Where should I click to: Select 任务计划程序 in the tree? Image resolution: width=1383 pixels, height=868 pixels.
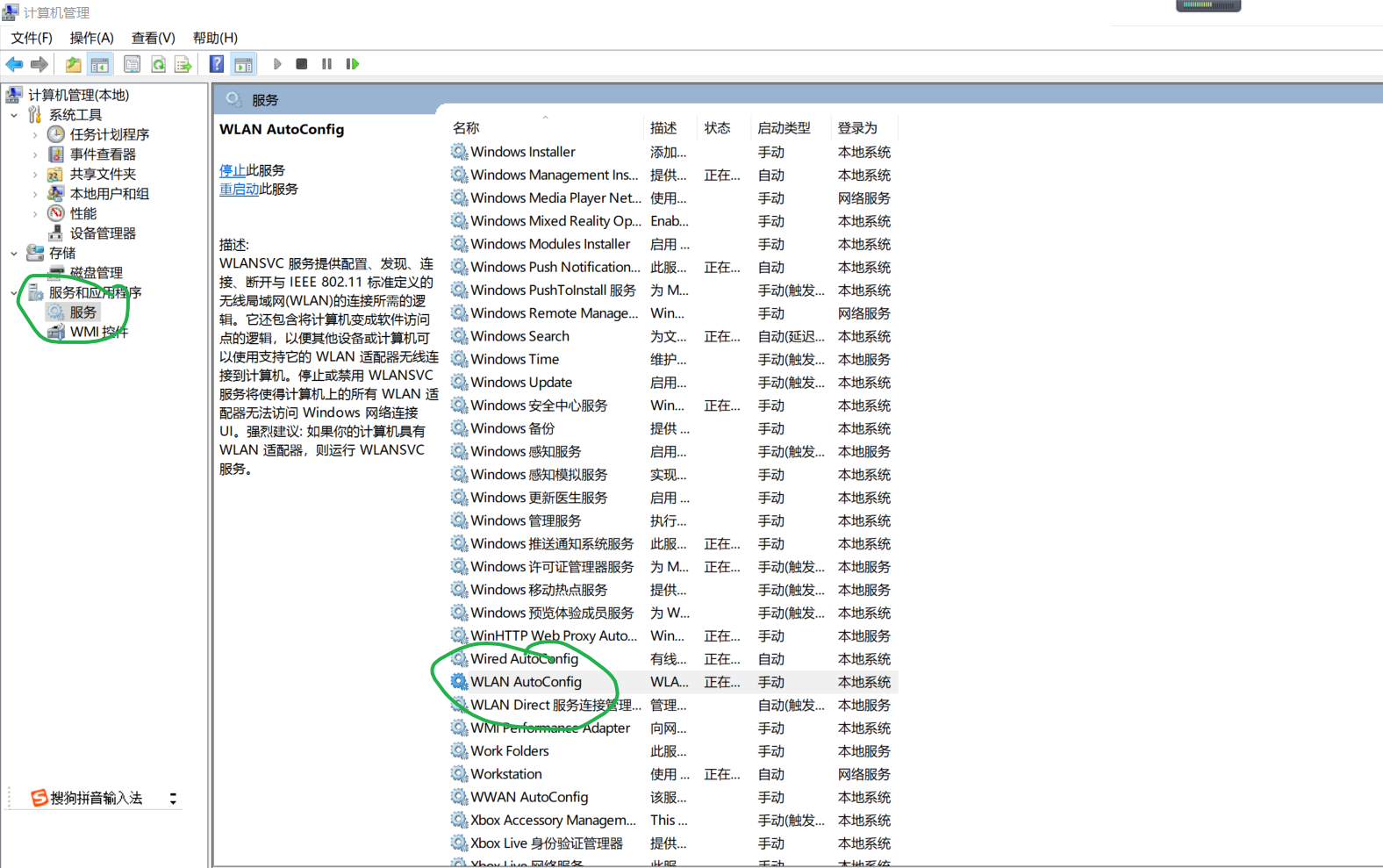(110, 134)
